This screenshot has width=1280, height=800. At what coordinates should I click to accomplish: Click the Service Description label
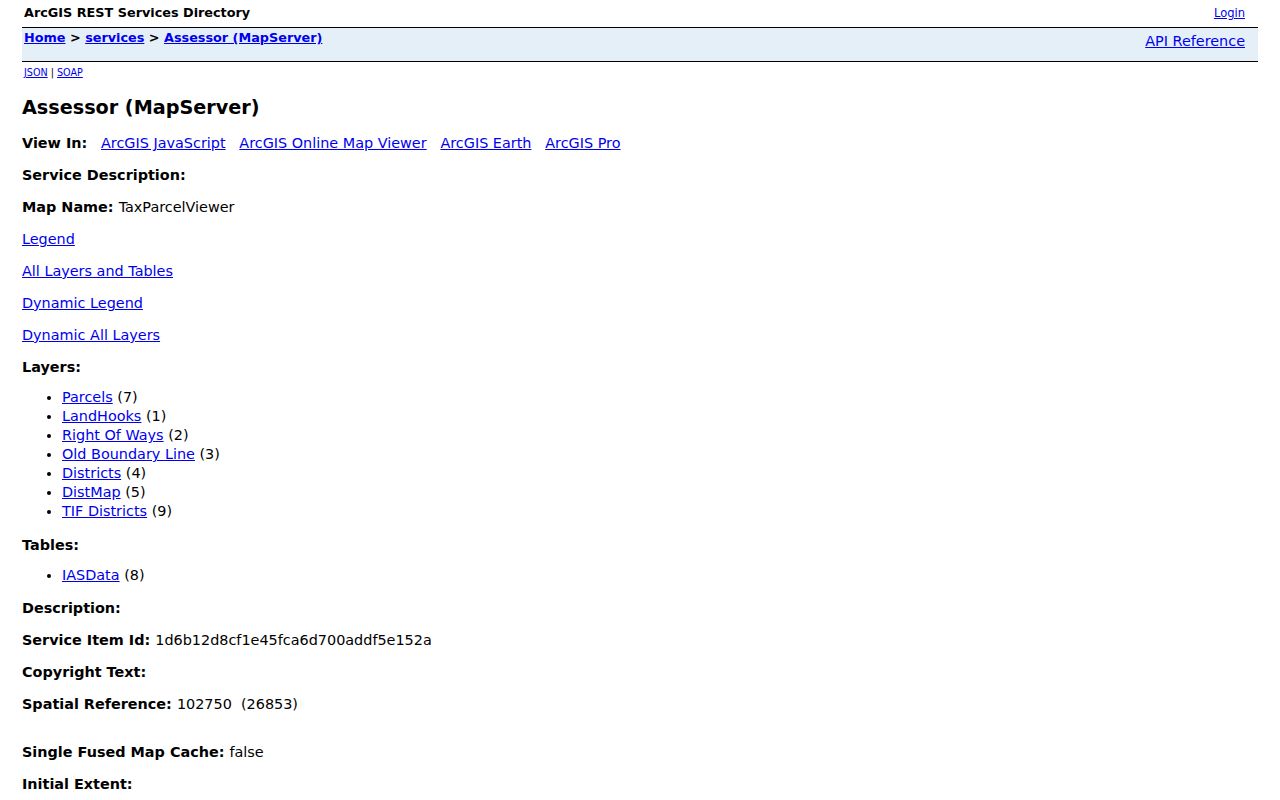pos(104,175)
